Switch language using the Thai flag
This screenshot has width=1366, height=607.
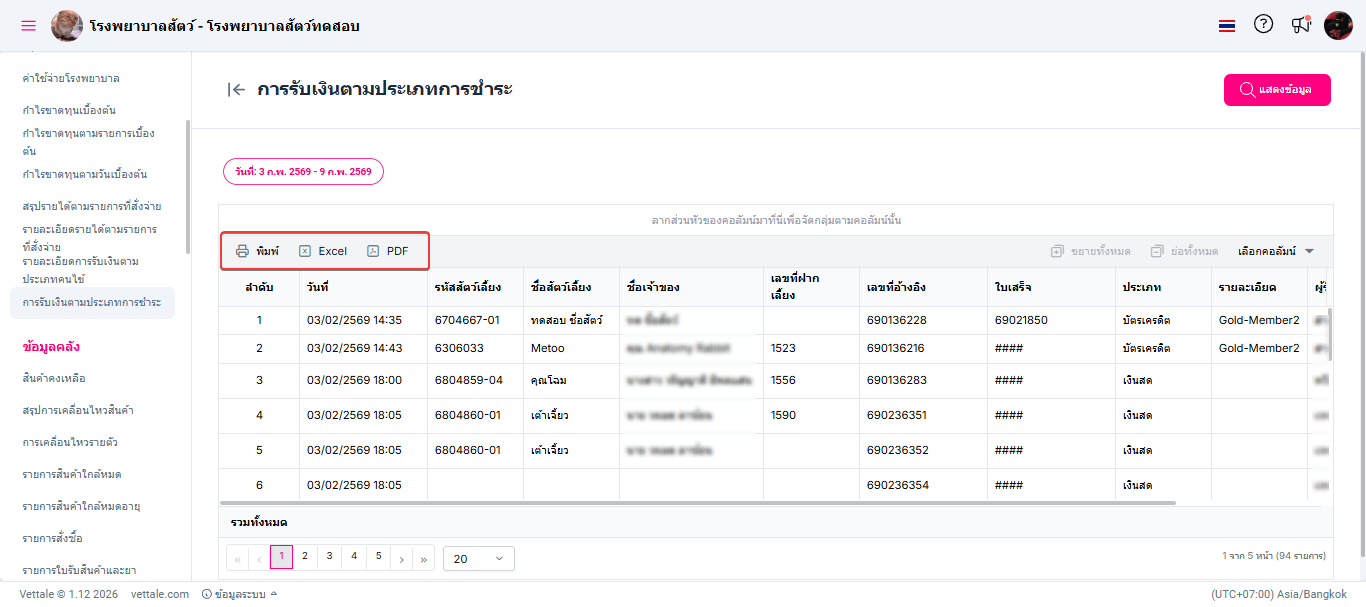tap(1227, 26)
